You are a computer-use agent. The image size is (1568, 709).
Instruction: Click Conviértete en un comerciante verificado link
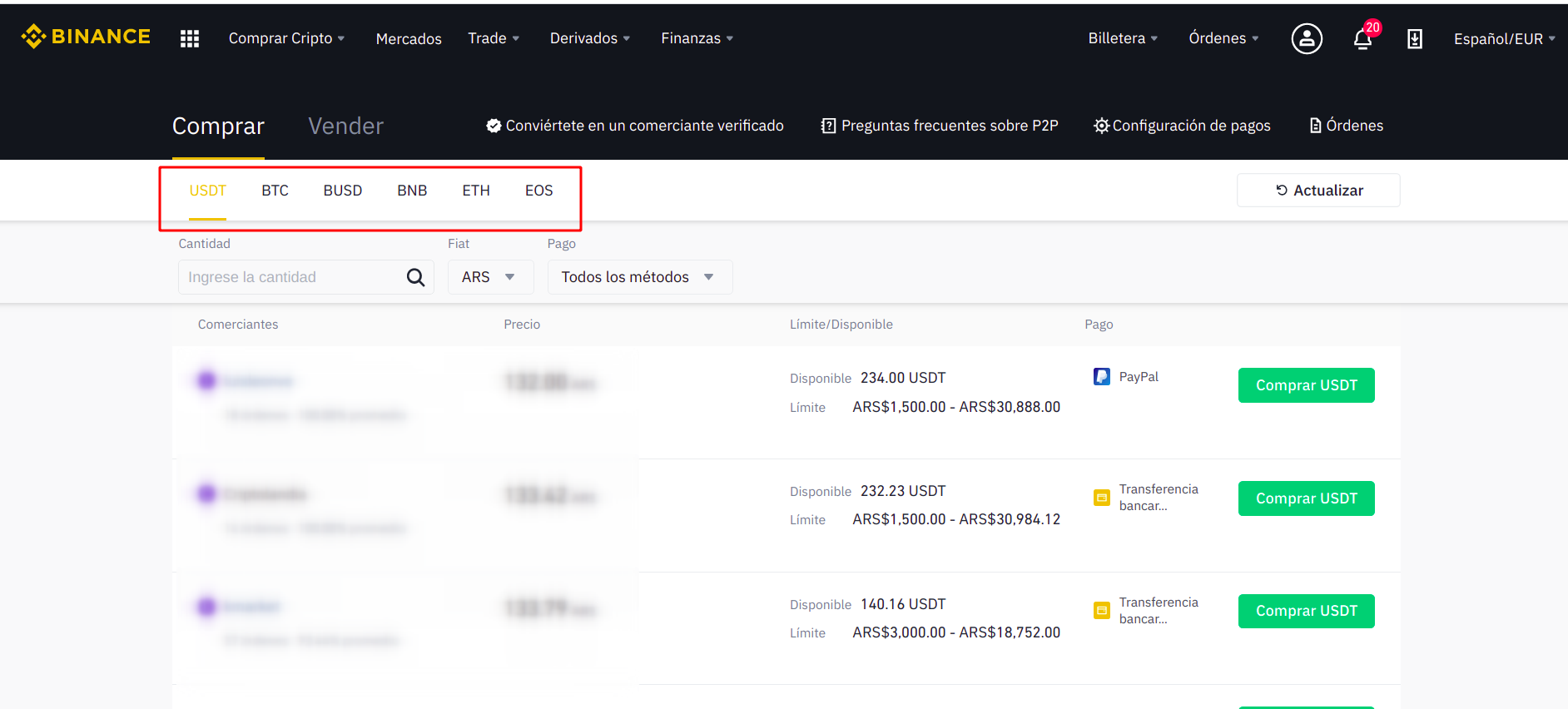click(x=635, y=126)
